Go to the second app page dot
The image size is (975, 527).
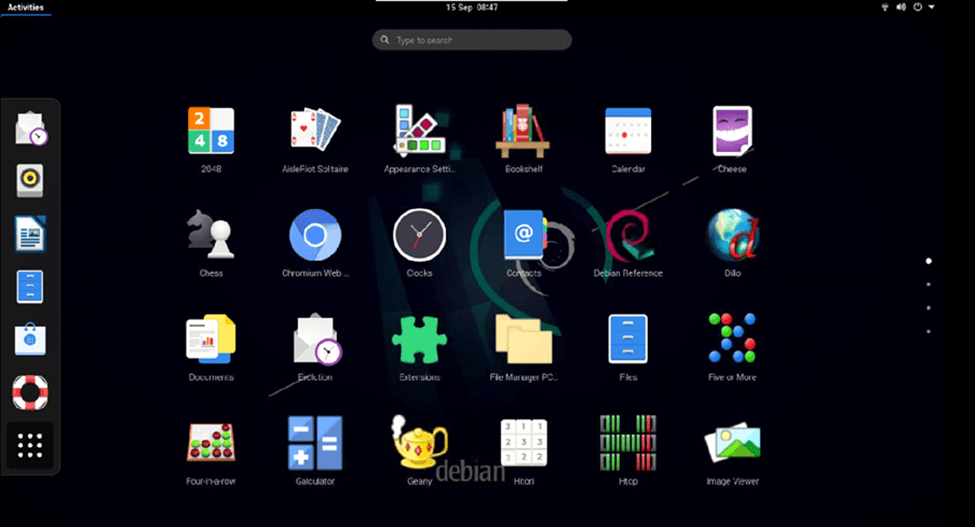tap(928, 285)
